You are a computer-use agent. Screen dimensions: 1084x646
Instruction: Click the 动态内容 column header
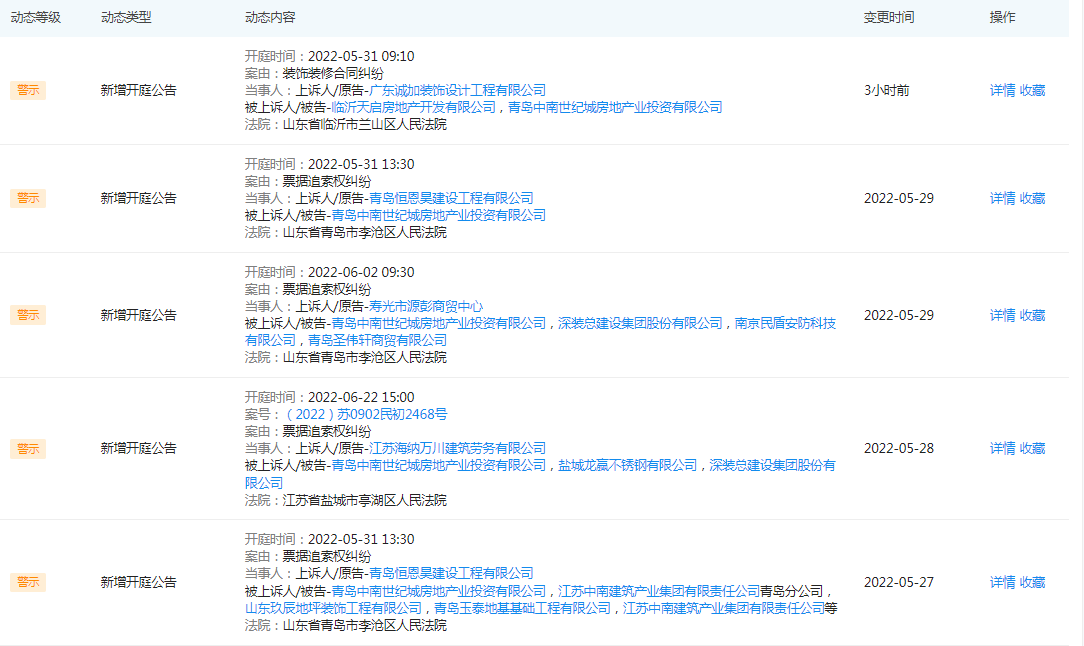[270, 17]
